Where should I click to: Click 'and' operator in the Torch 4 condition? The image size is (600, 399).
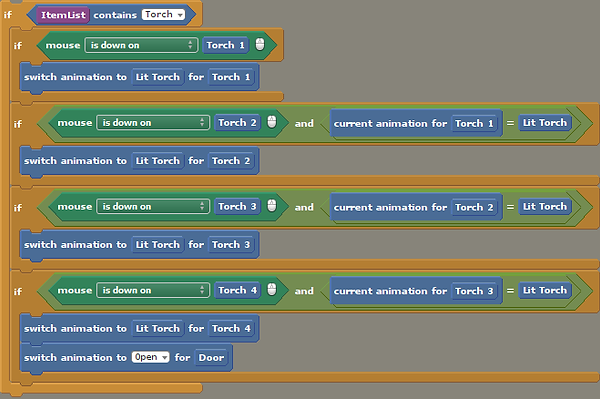point(304,291)
